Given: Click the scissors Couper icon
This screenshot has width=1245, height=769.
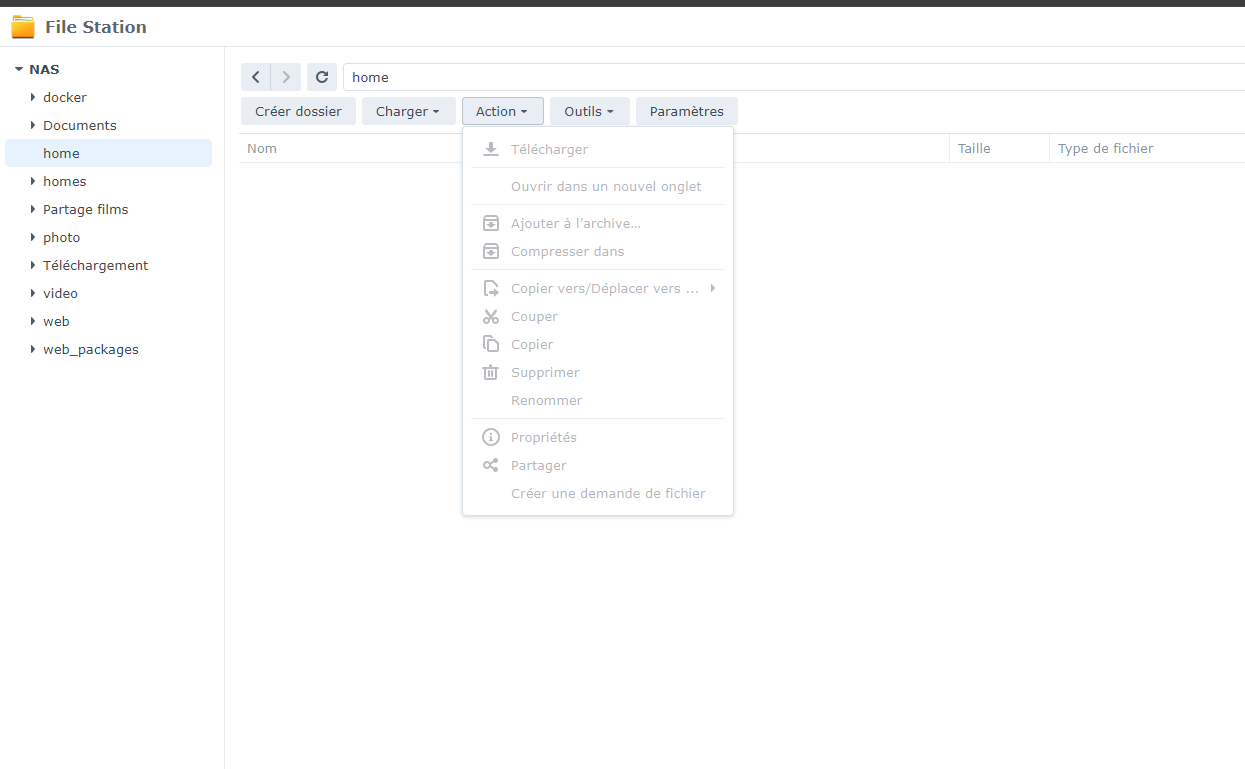Looking at the screenshot, I should click(x=491, y=316).
